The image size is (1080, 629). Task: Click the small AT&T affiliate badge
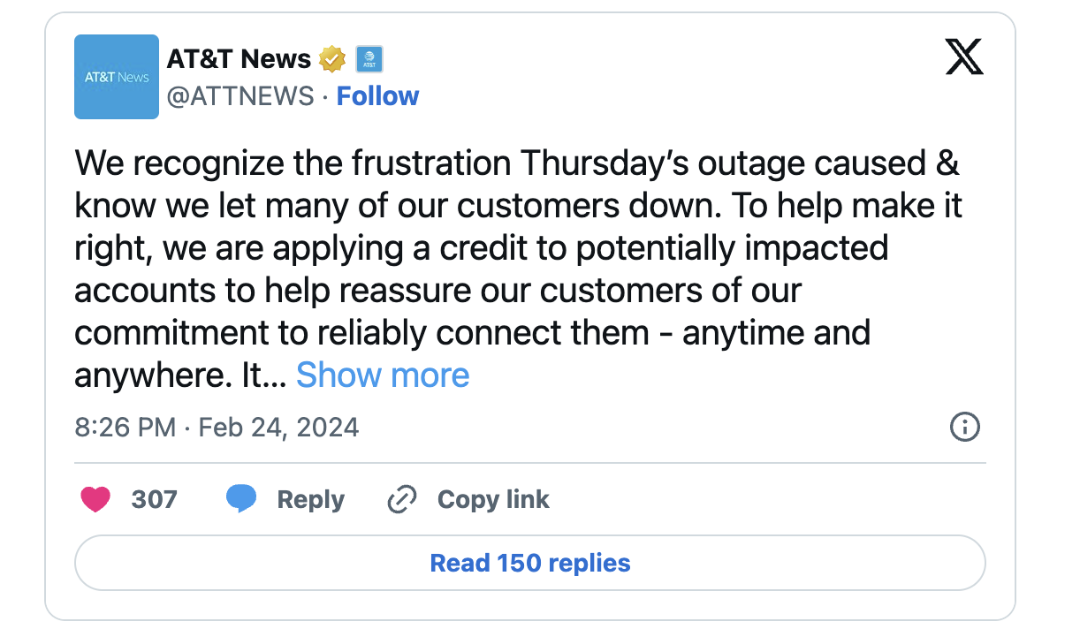369,60
